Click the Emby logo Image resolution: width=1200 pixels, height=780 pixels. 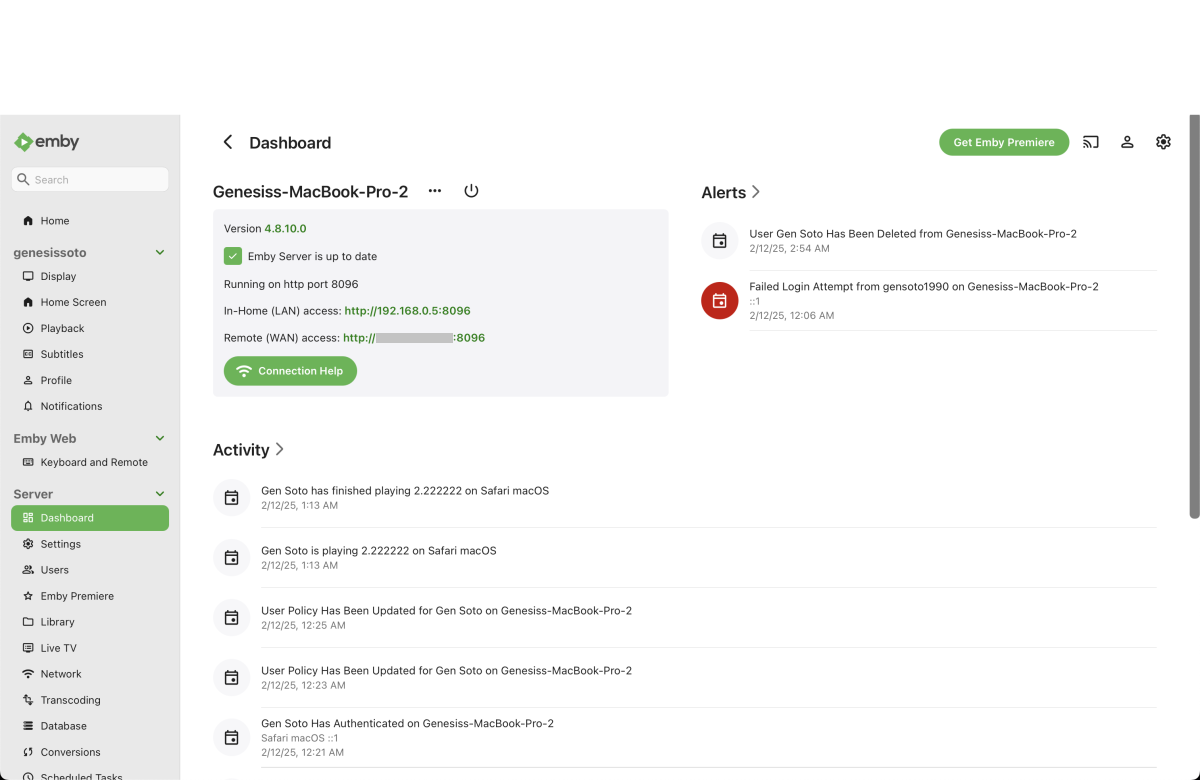click(46, 142)
